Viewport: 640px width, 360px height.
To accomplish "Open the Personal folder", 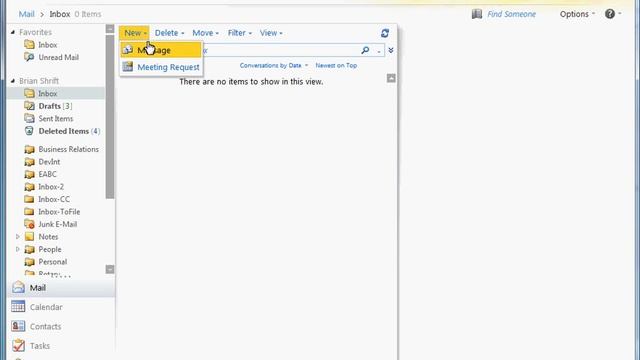I will (x=53, y=262).
